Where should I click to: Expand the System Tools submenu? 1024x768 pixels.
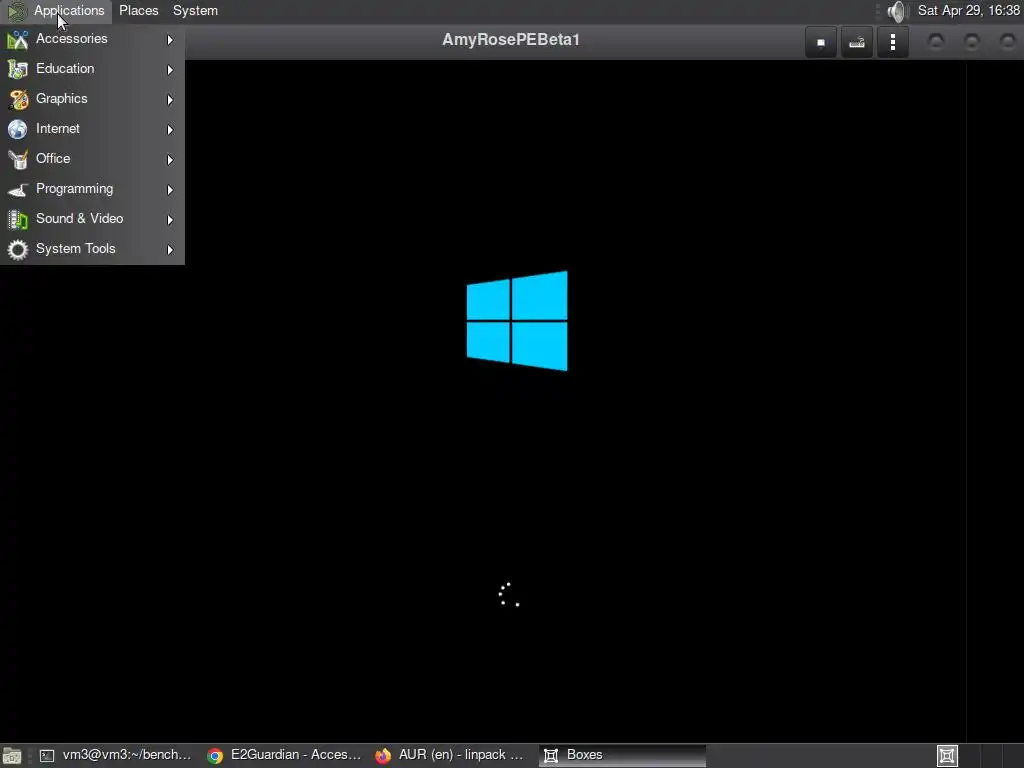click(92, 249)
